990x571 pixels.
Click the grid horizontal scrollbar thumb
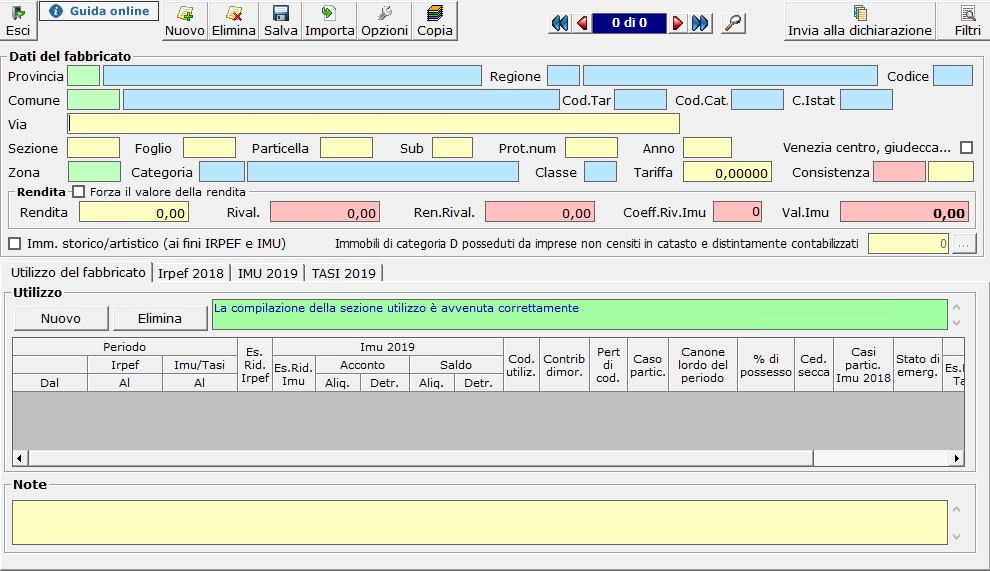click(x=420, y=458)
